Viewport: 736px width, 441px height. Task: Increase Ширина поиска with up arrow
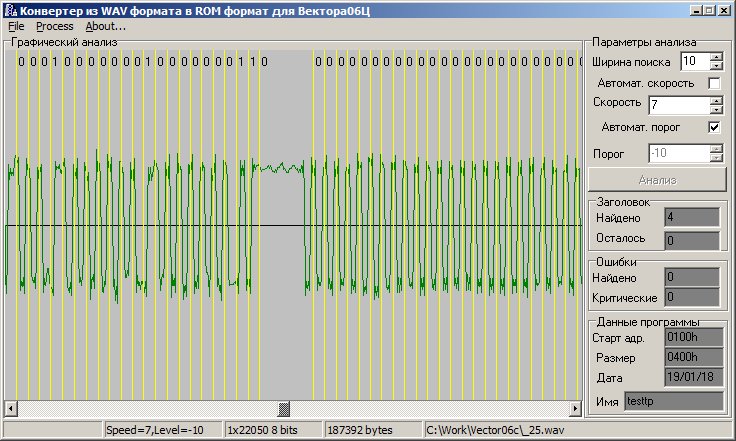coord(715,57)
